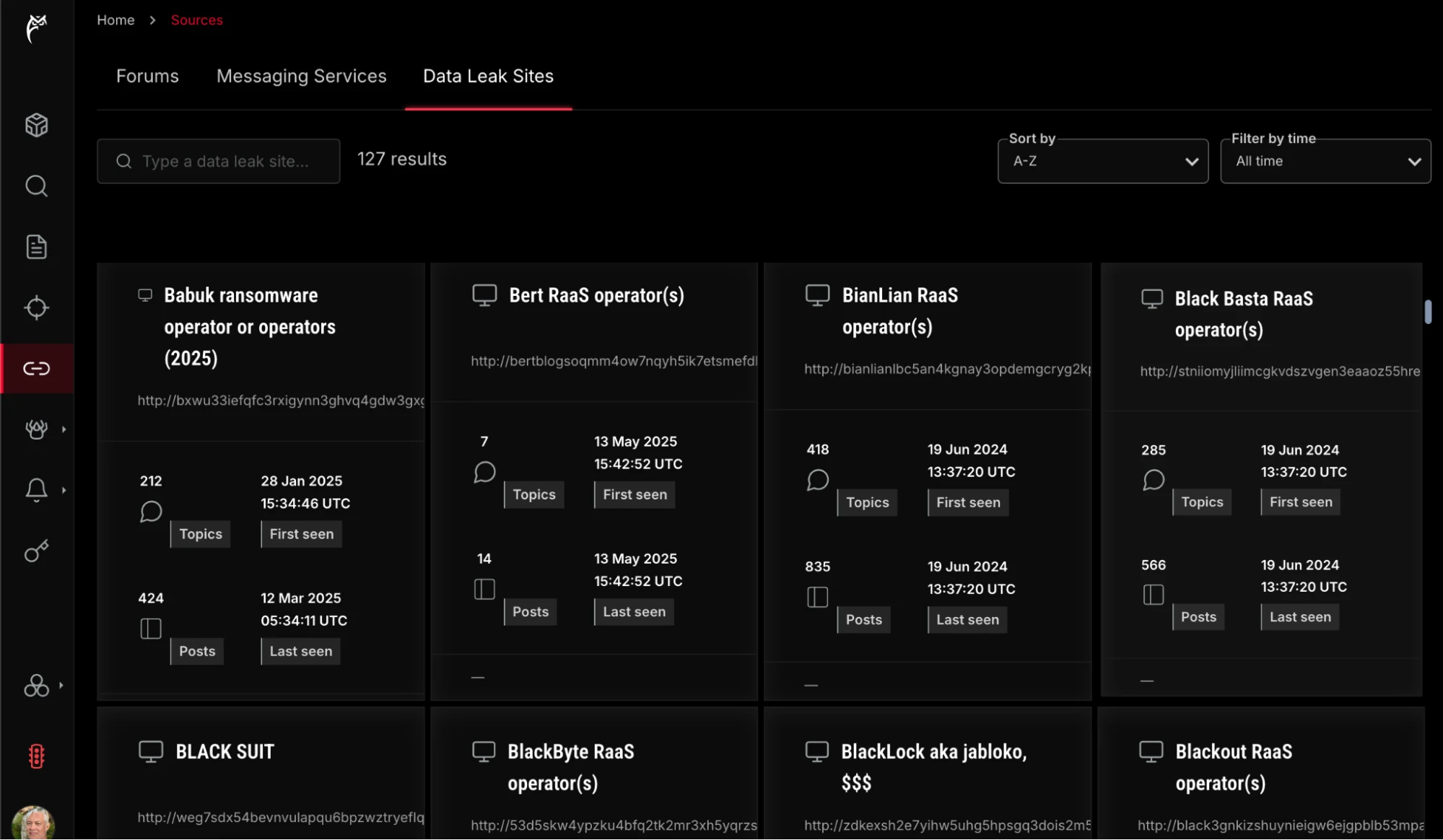
Task: Open the BlackLock aka jabloko card title
Action: (933, 767)
